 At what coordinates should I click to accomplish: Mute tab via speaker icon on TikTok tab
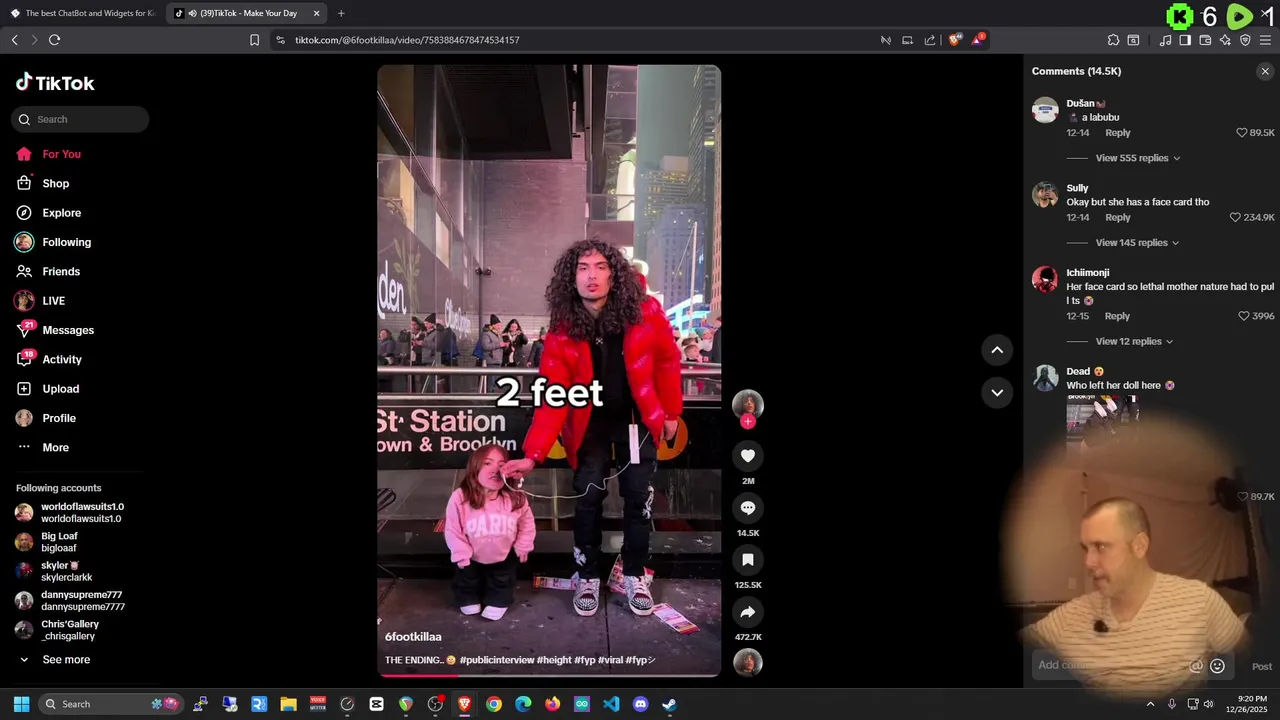pyautogui.click(x=192, y=13)
